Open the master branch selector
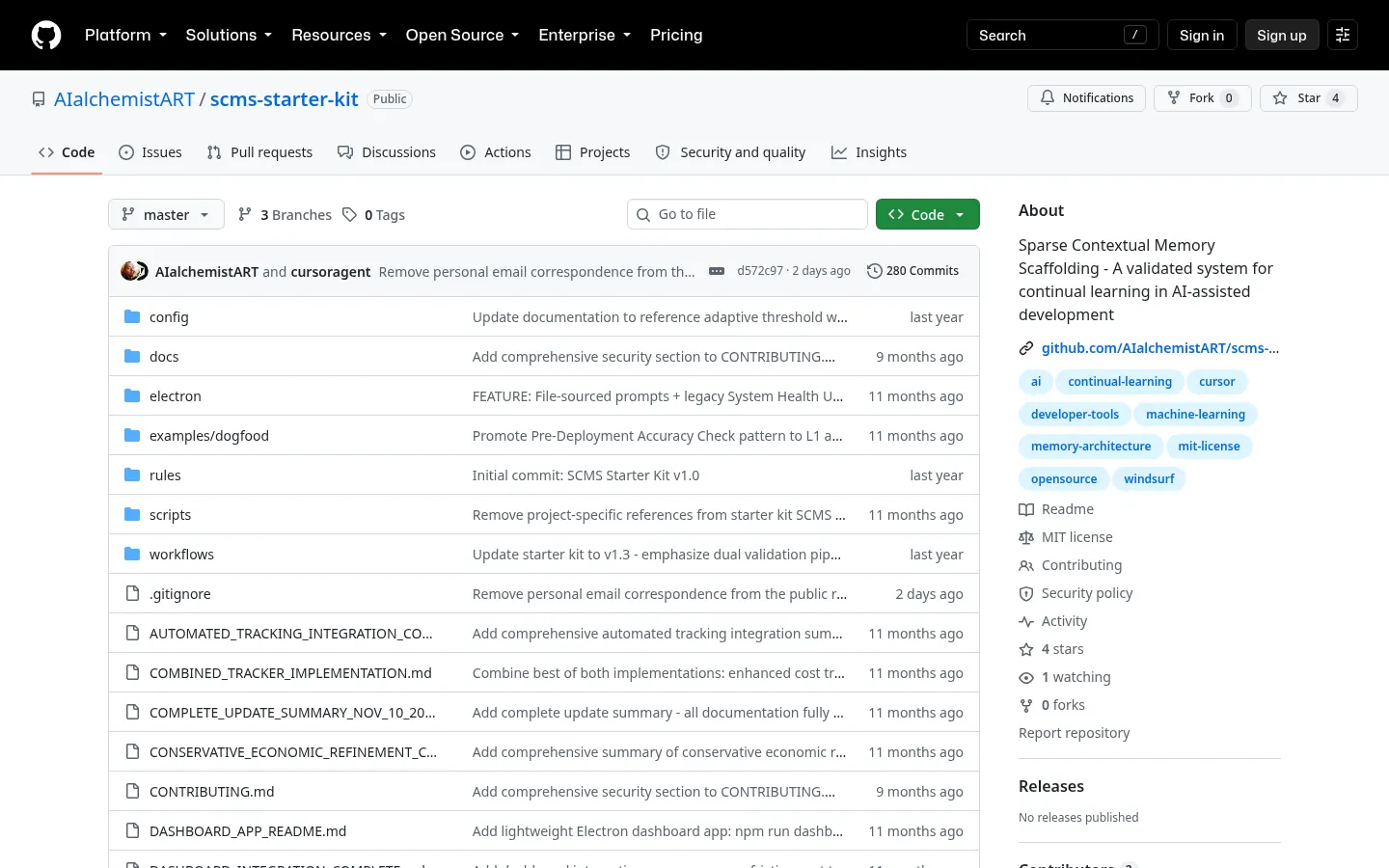Viewport: 1389px width, 868px height. [166, 214]
